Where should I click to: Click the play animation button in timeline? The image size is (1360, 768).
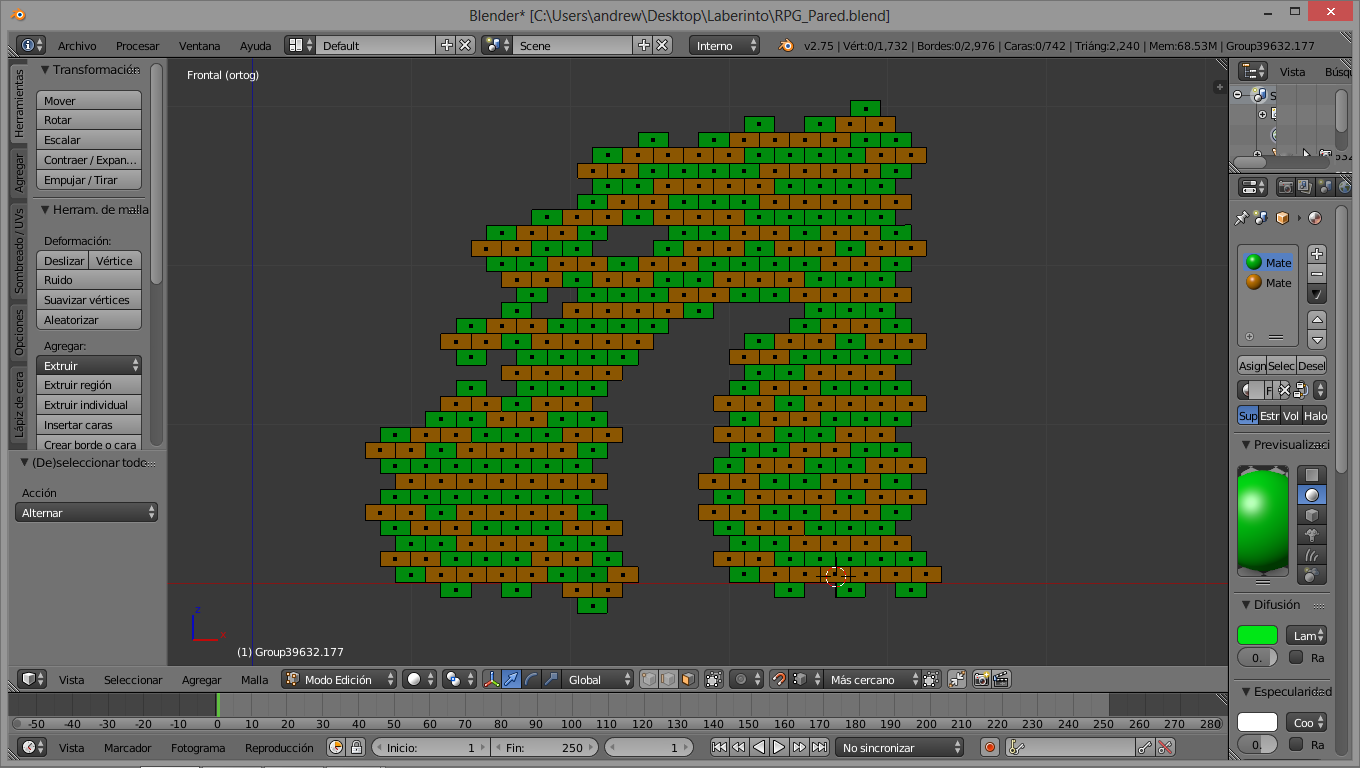(x=779, y=747)
